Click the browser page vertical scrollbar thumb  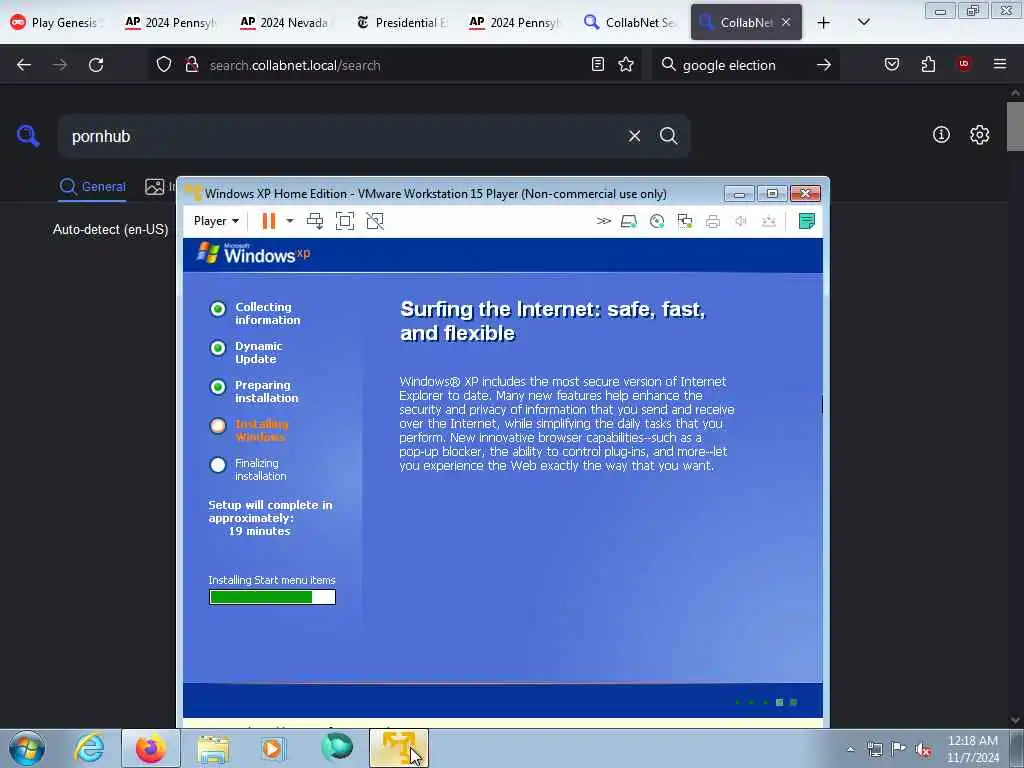[1015, 127]
